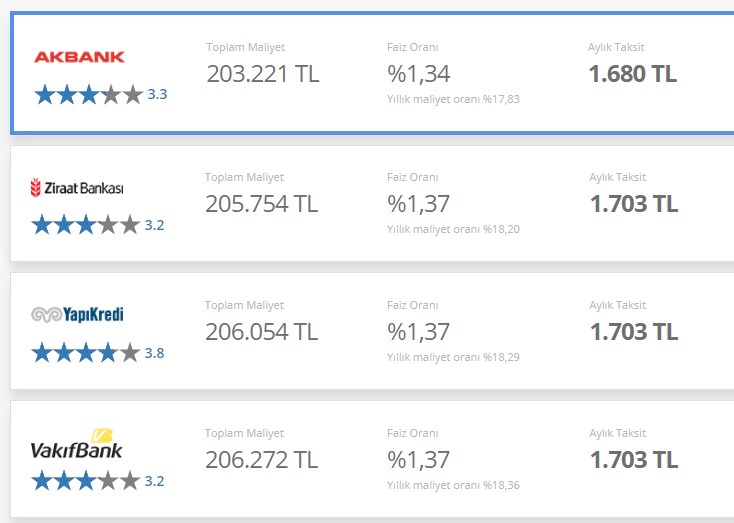Click Akbank's interest rate %1,34
734x523 pixels.
(418, 74)
